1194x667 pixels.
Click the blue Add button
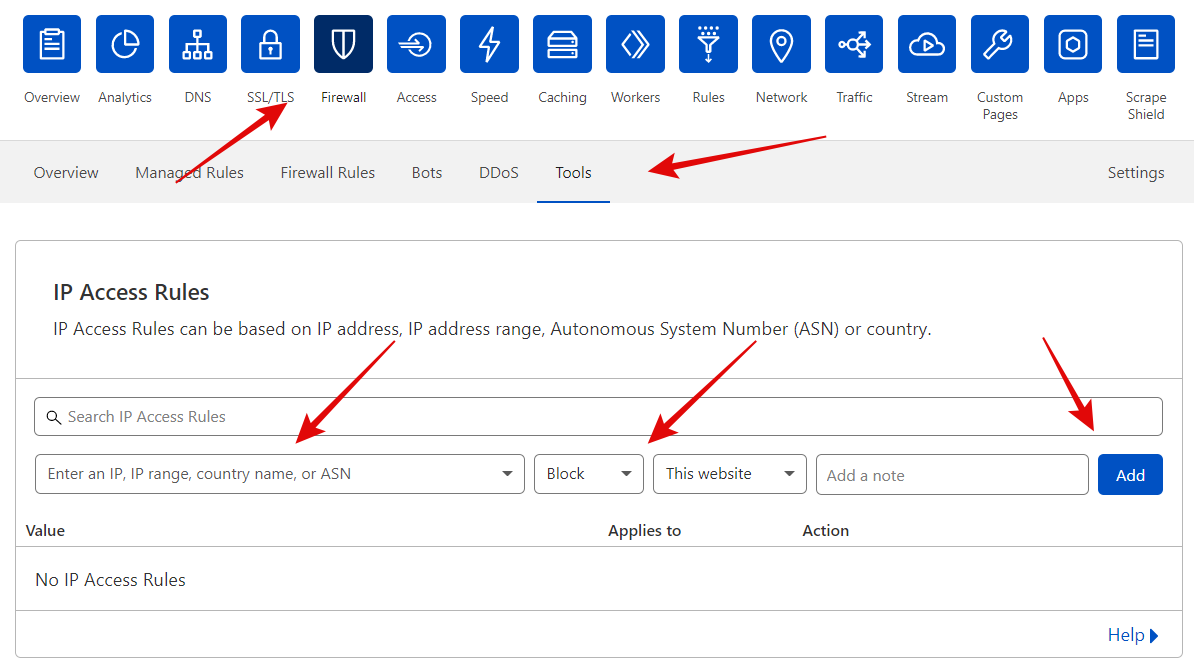click(x=1130, y=475)
